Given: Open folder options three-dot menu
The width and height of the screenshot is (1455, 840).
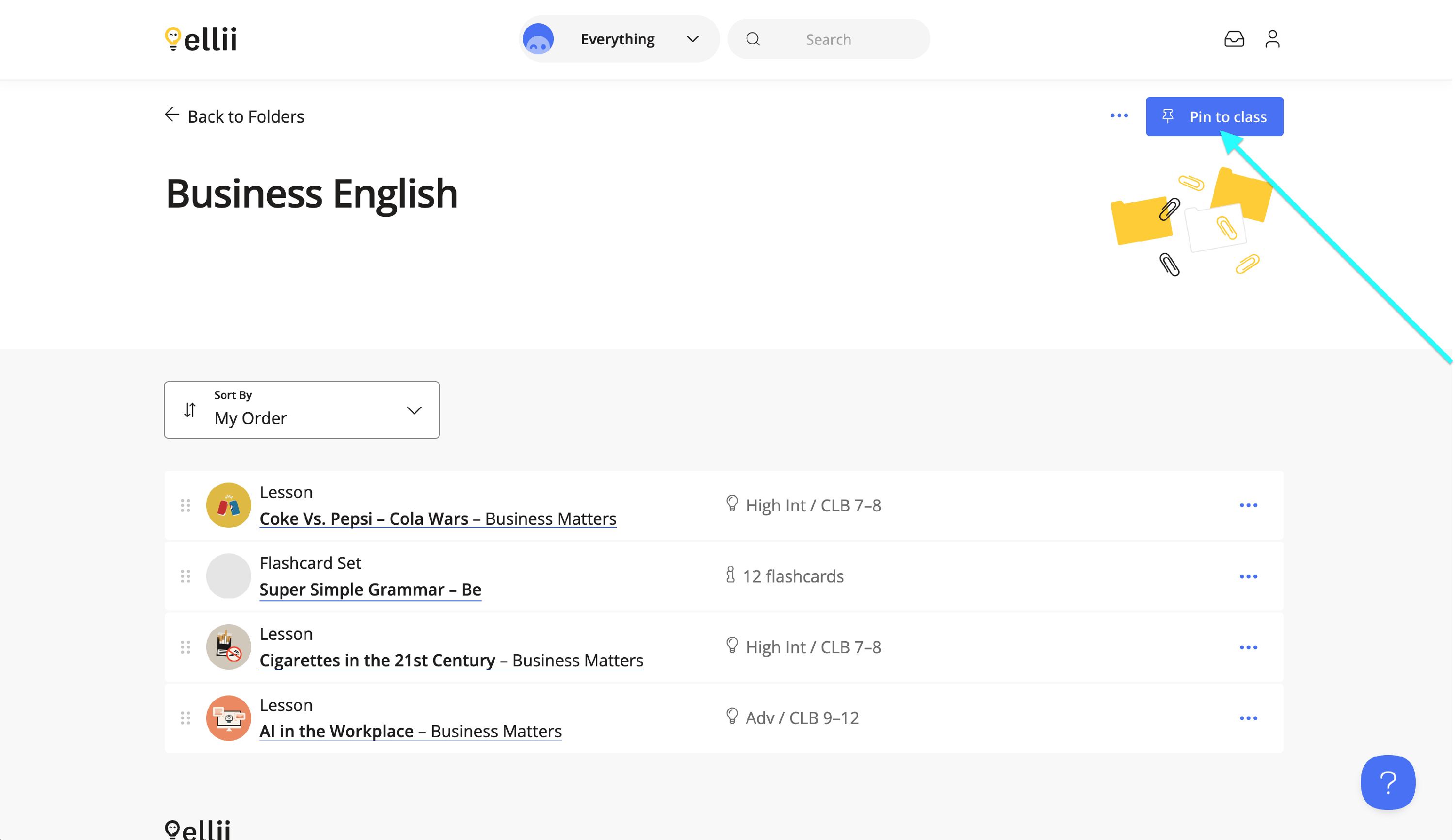Looking at the screenshot, I should tap(1119, 116).
